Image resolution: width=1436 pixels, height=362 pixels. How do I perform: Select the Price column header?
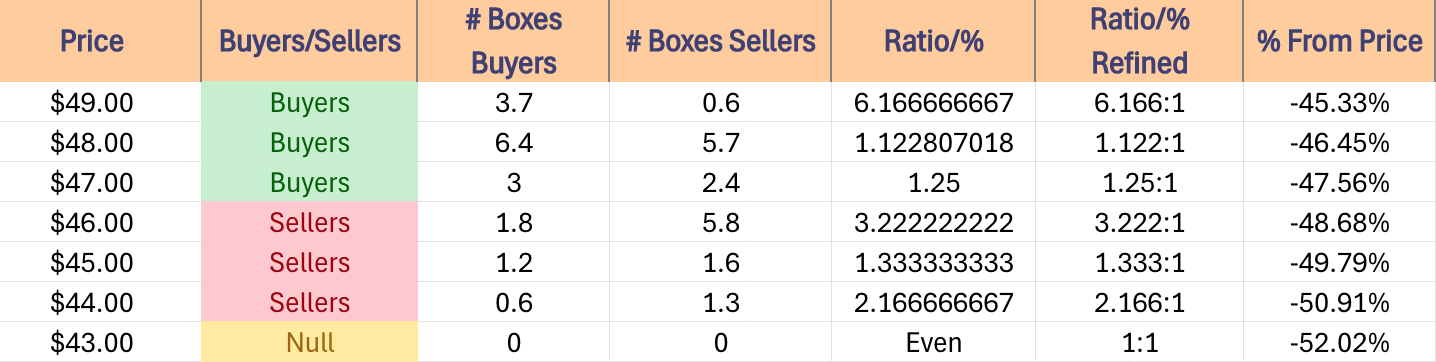pyautogui.click(x=92, y=41)
